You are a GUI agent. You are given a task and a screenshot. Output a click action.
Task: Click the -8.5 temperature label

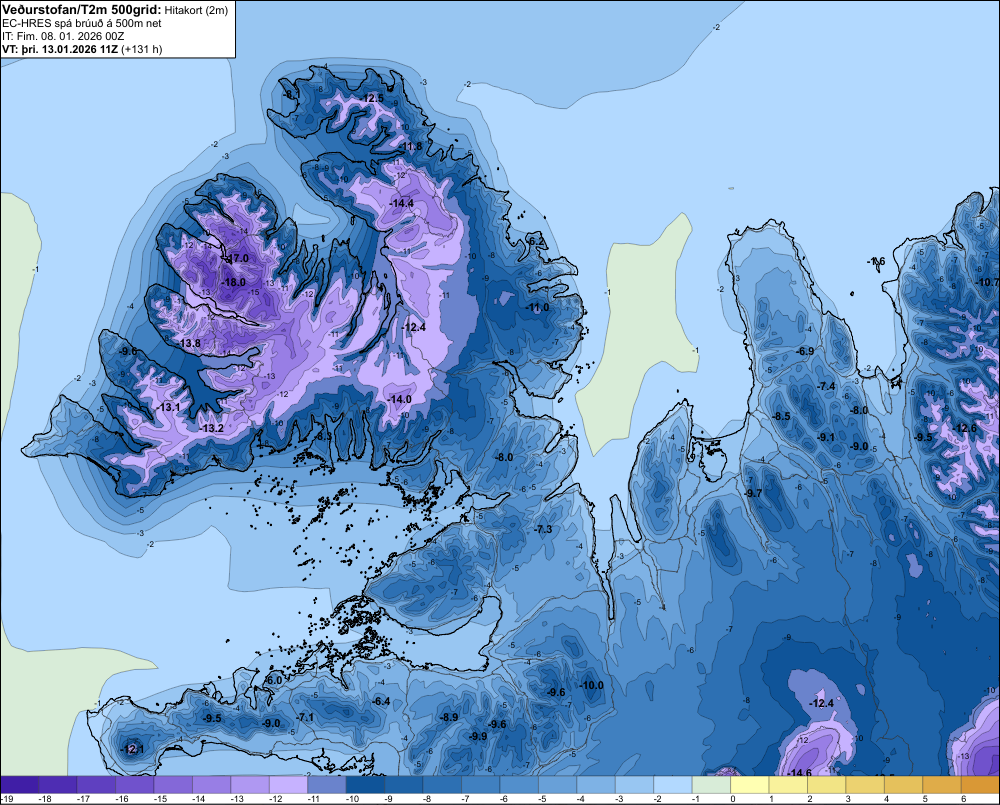click(781, 417)
